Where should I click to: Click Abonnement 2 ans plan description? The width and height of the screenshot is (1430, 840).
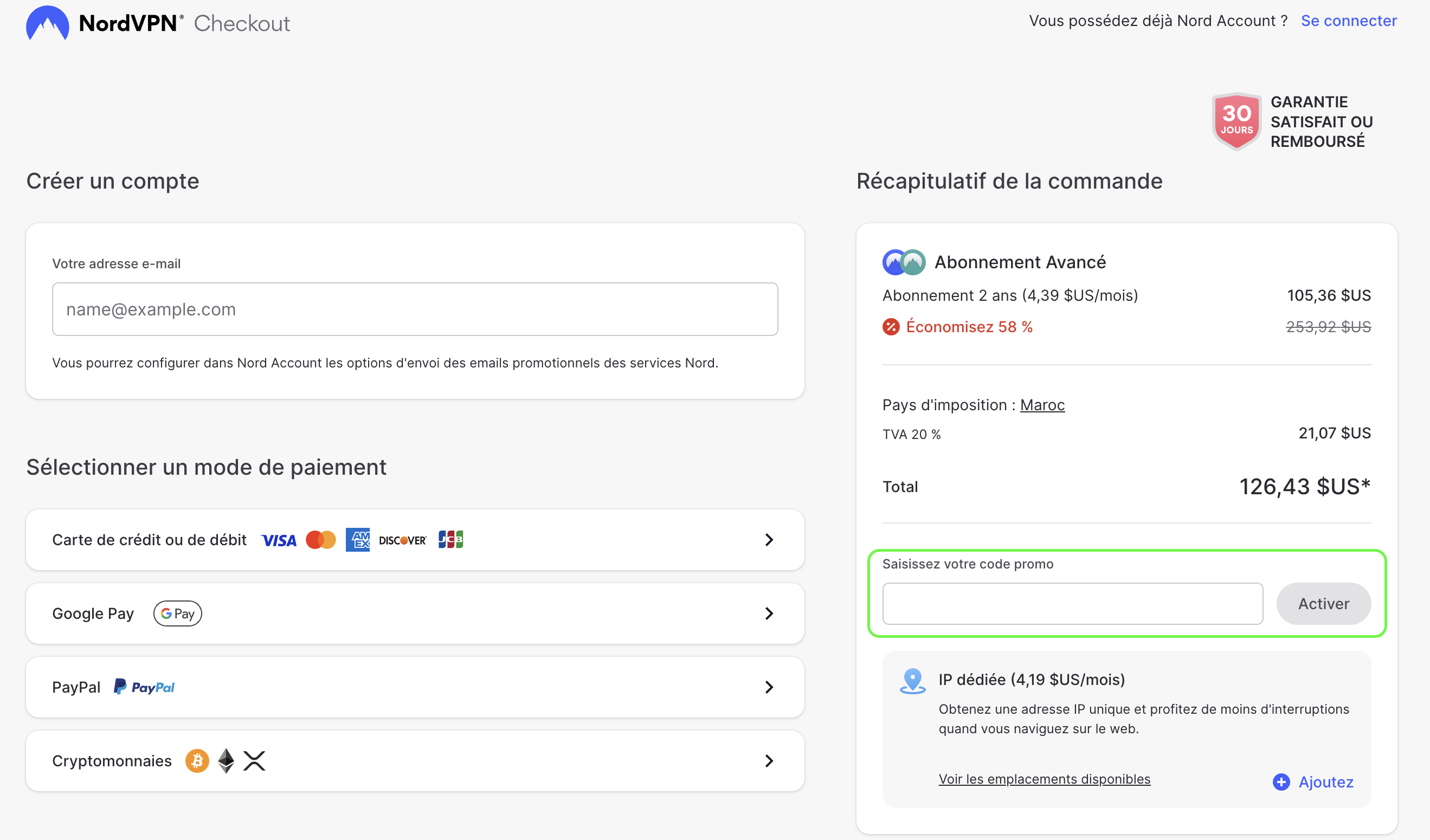pos(1010,295)
